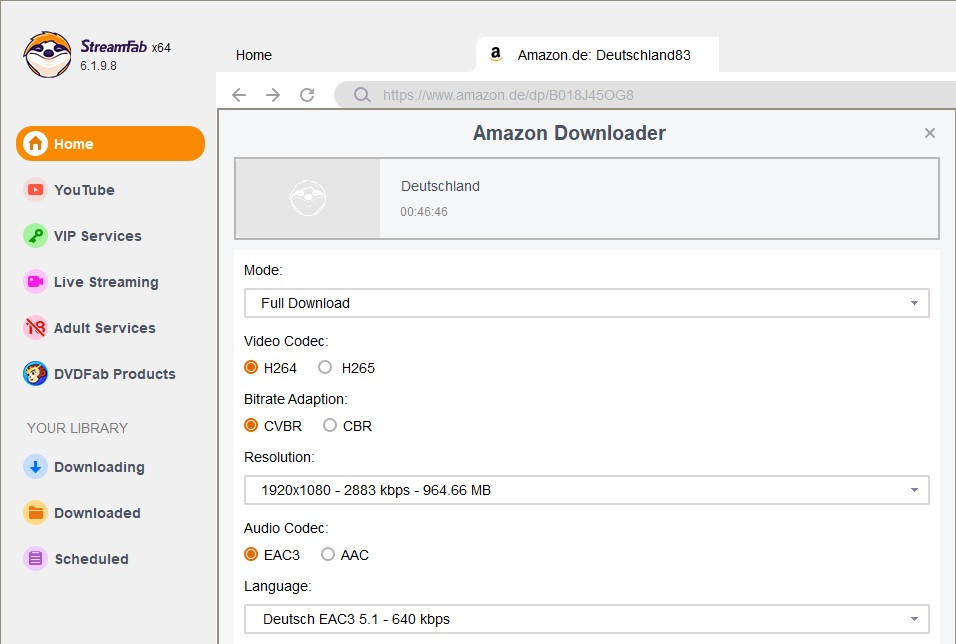Open Live Streaming camera icon
The width and height of the screenshot is (956, 644).
coord(36,282)
